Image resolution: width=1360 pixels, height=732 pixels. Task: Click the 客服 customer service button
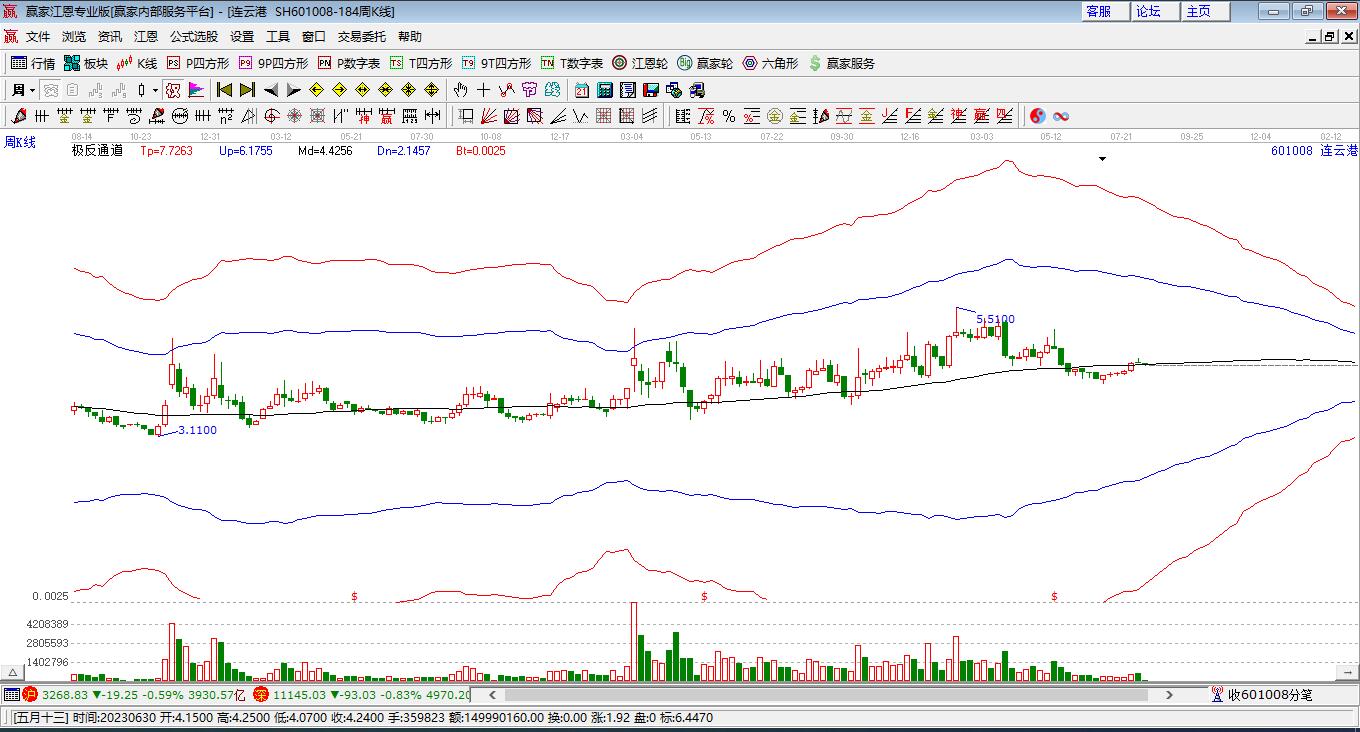click(1098, 11)
